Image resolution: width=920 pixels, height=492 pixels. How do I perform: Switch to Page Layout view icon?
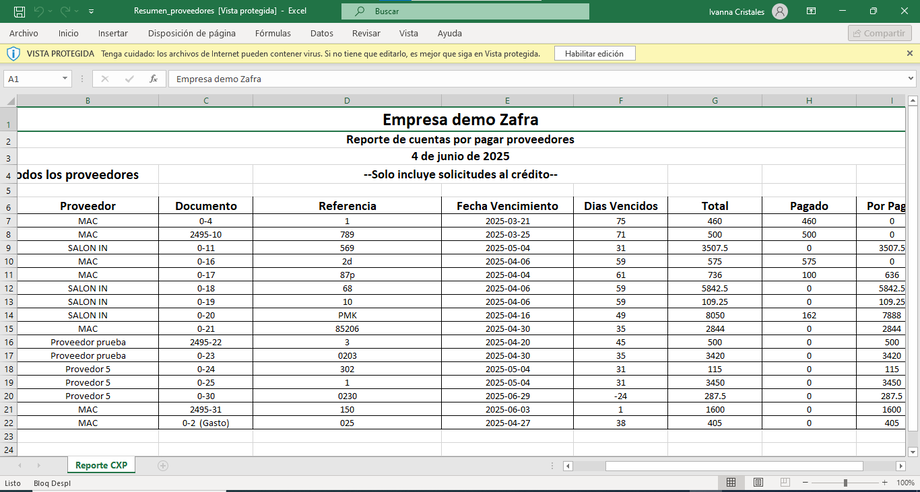(758, 483)
